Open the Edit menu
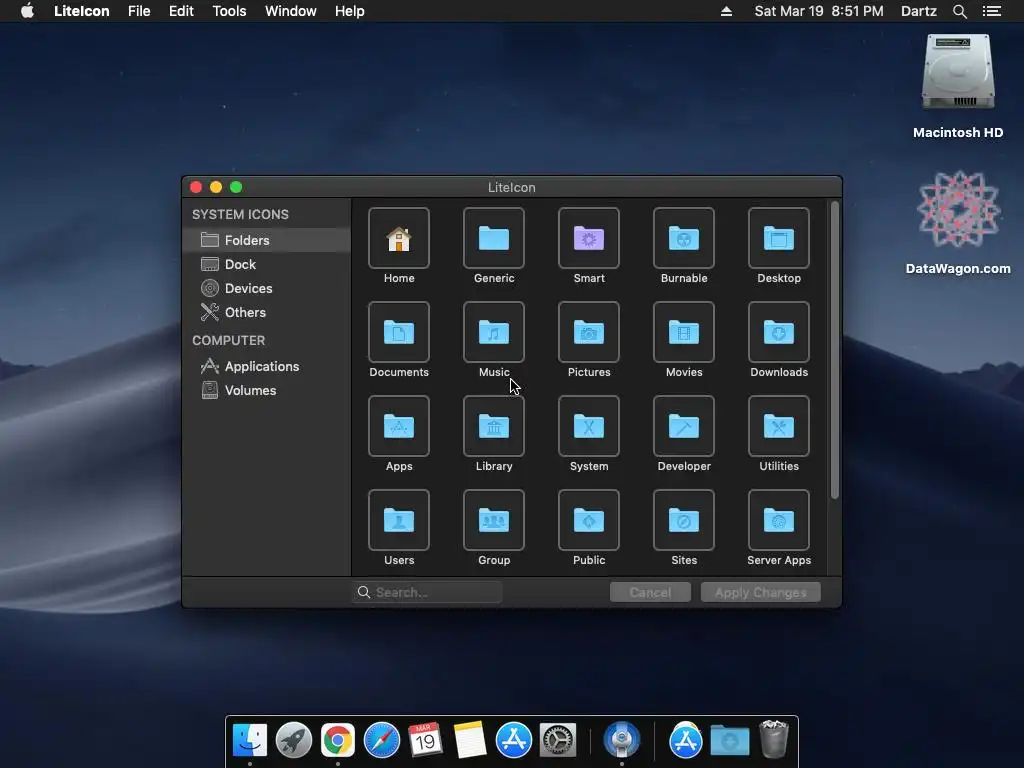The image size is (1024, 768). point(181,11)
